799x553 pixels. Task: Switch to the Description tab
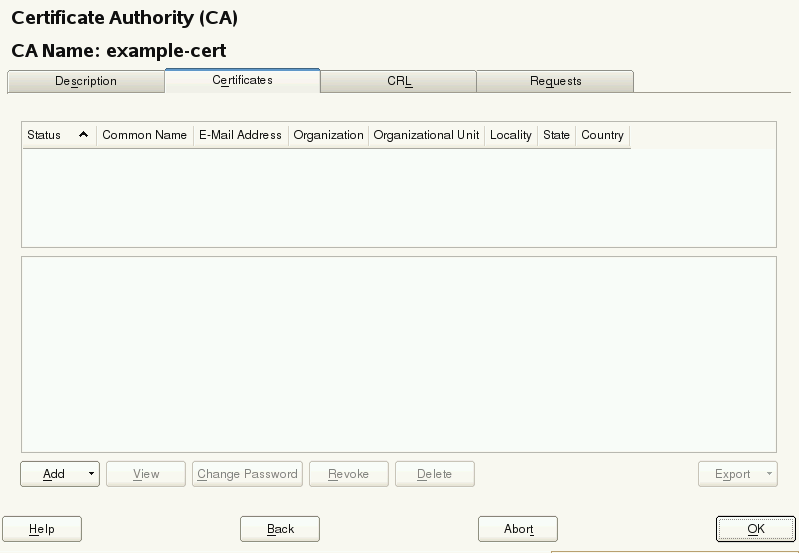85,81
